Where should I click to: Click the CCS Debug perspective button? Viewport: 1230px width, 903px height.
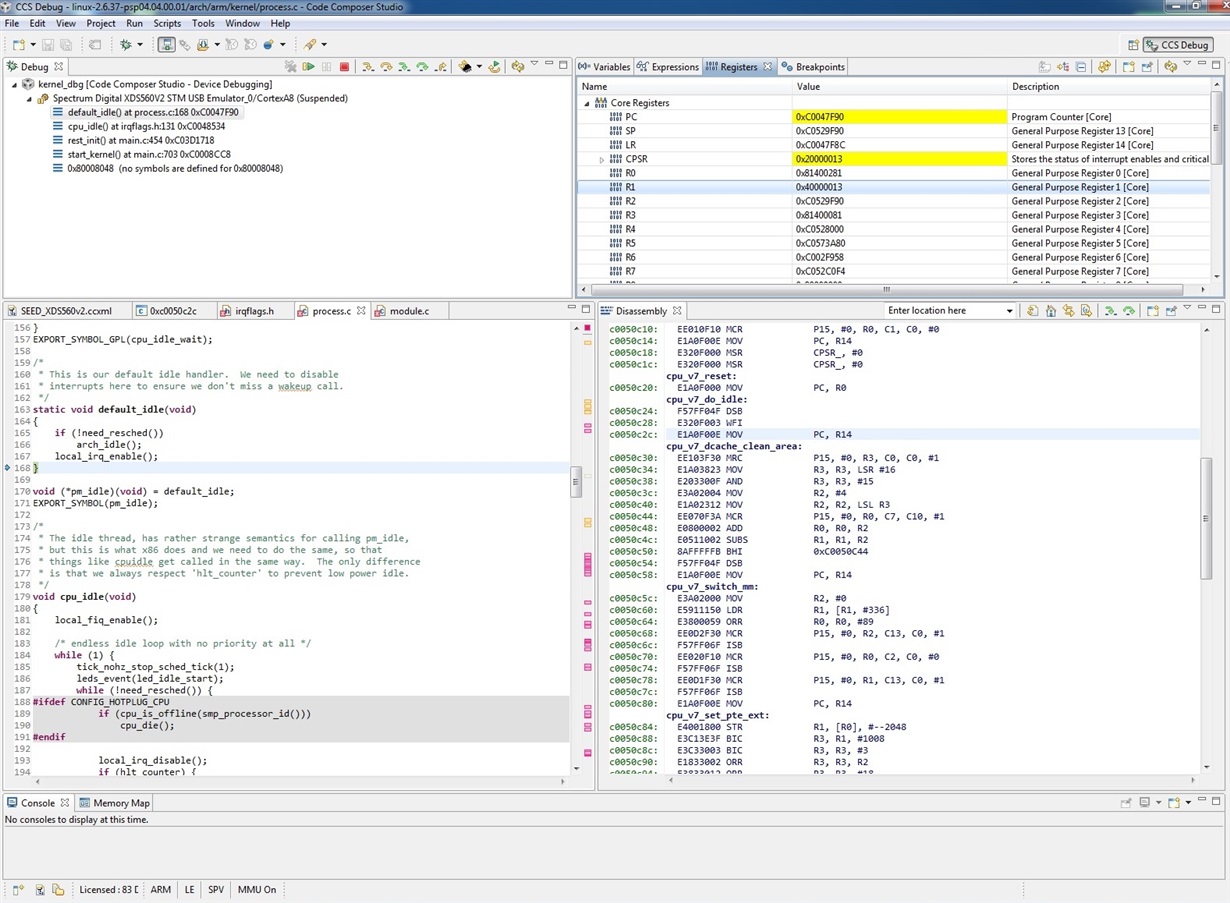coord(1178,44)
